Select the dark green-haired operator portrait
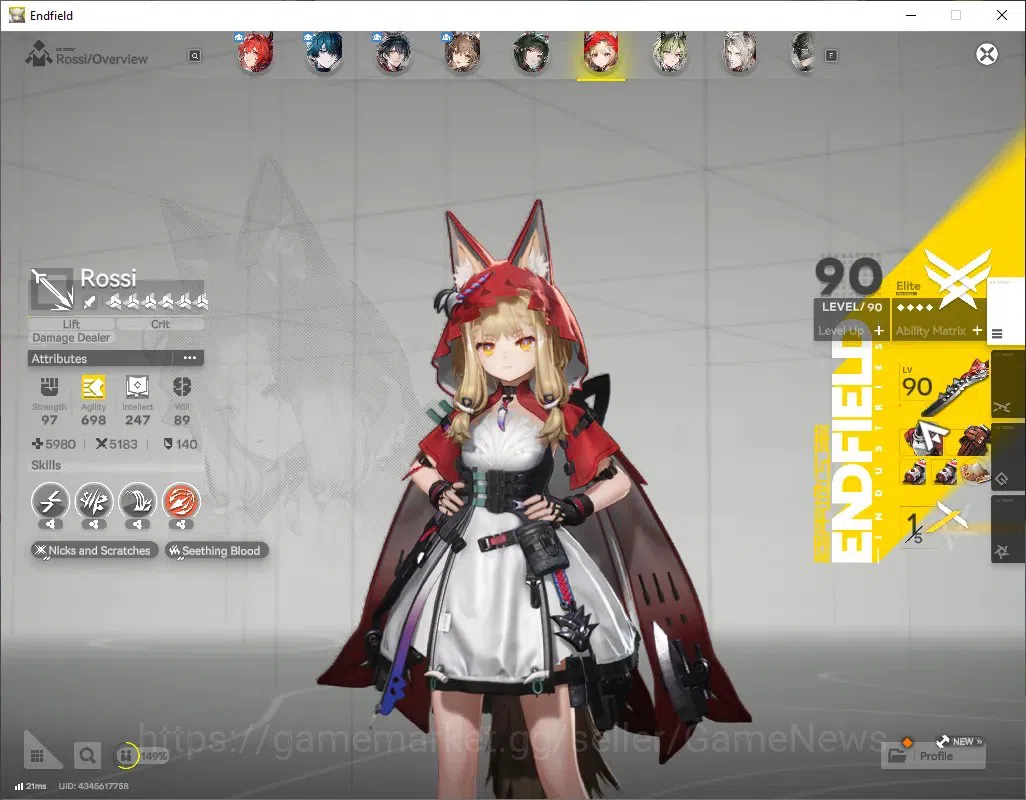 point(531,54)
